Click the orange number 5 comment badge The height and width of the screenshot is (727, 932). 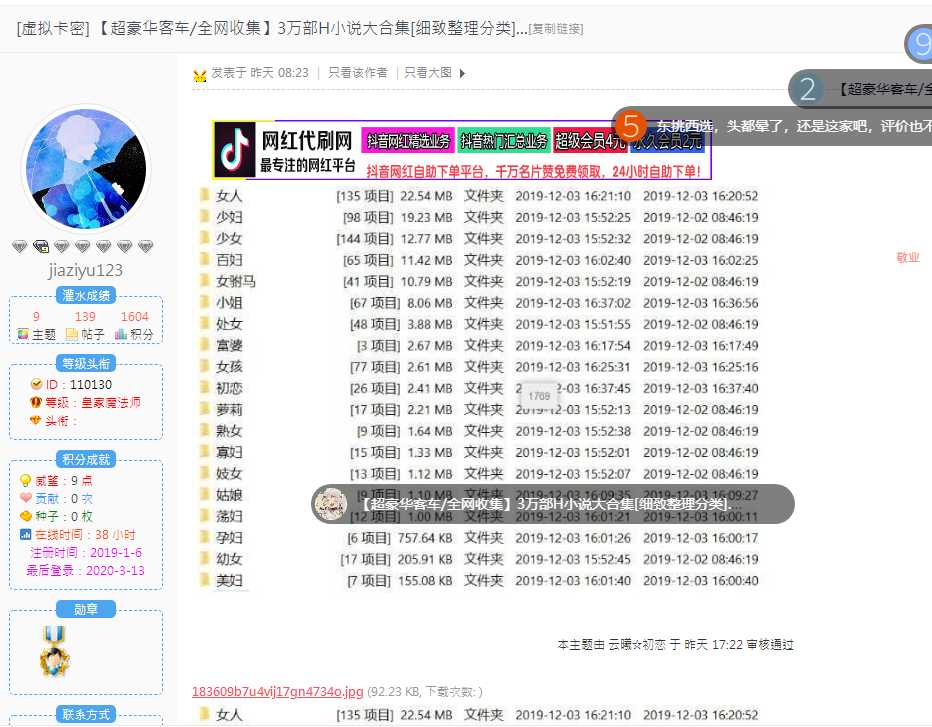click(x=630, y=125)
